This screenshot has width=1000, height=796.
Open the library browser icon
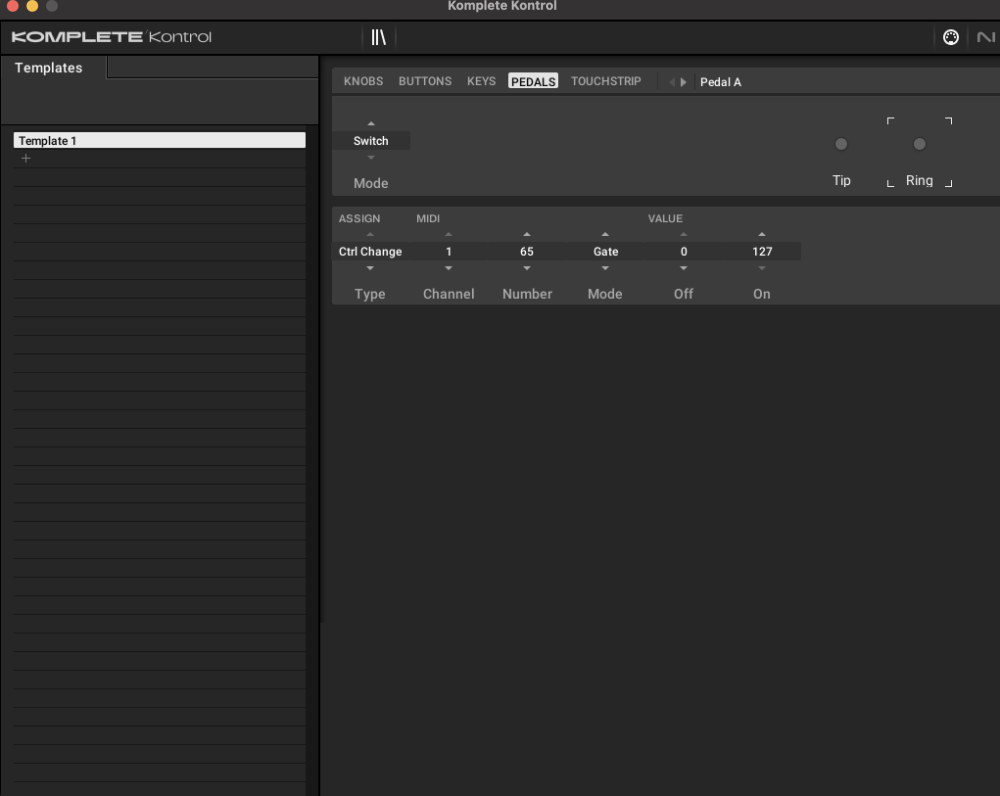tap(379, 37)
